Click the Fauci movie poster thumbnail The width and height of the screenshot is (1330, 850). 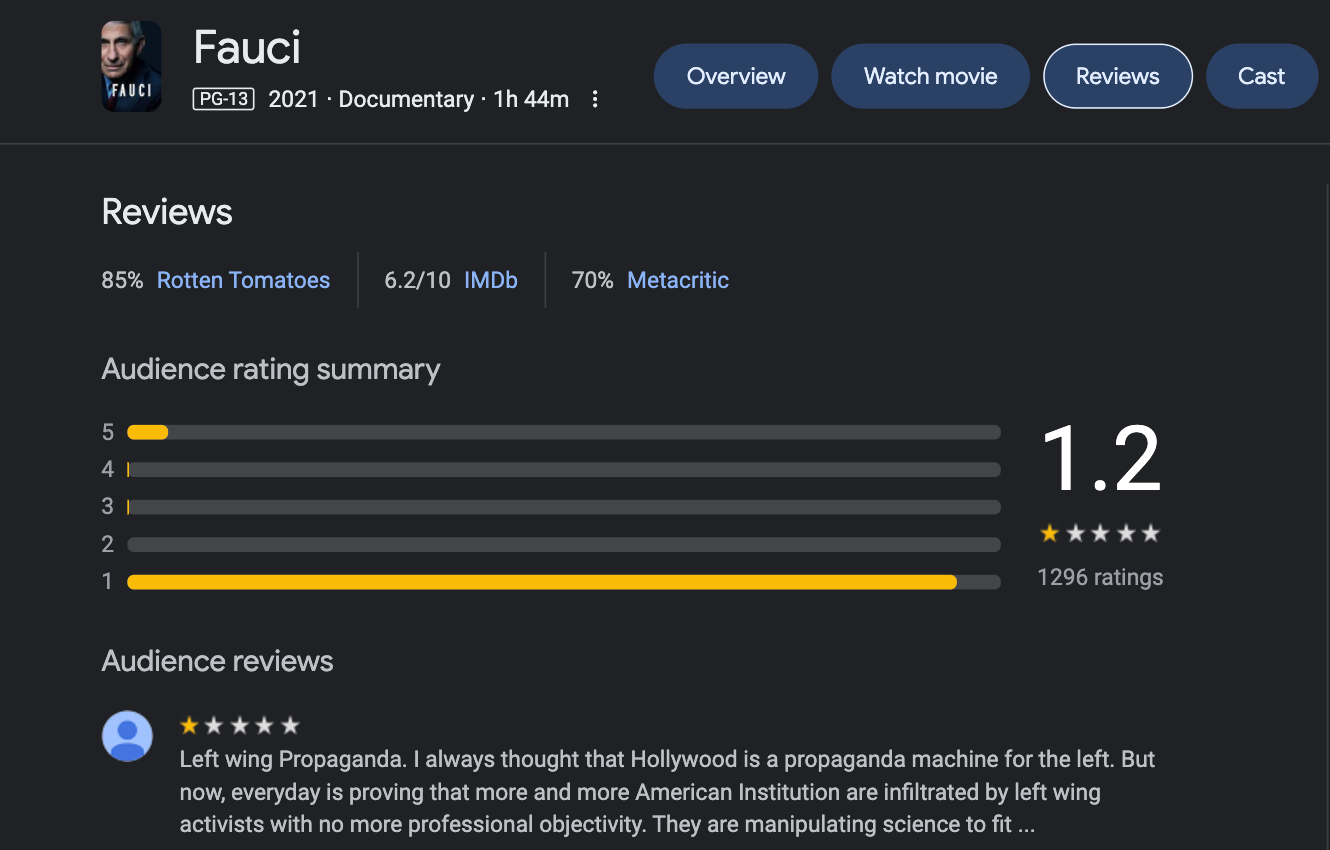tap(131, 66)
